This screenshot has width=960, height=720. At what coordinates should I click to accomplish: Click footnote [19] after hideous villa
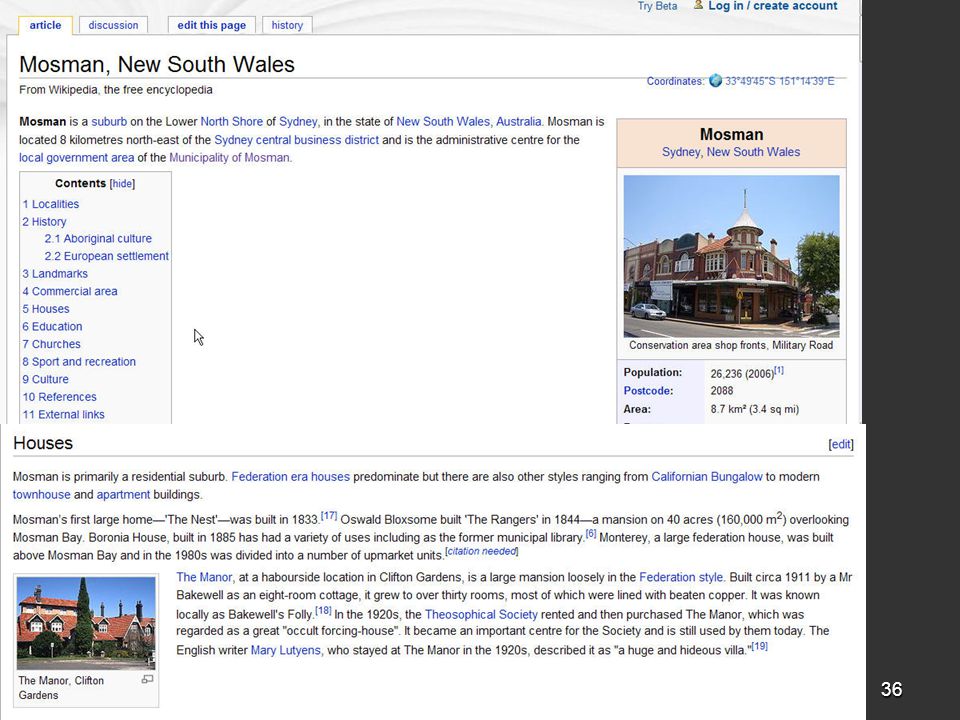pos(759,646)
